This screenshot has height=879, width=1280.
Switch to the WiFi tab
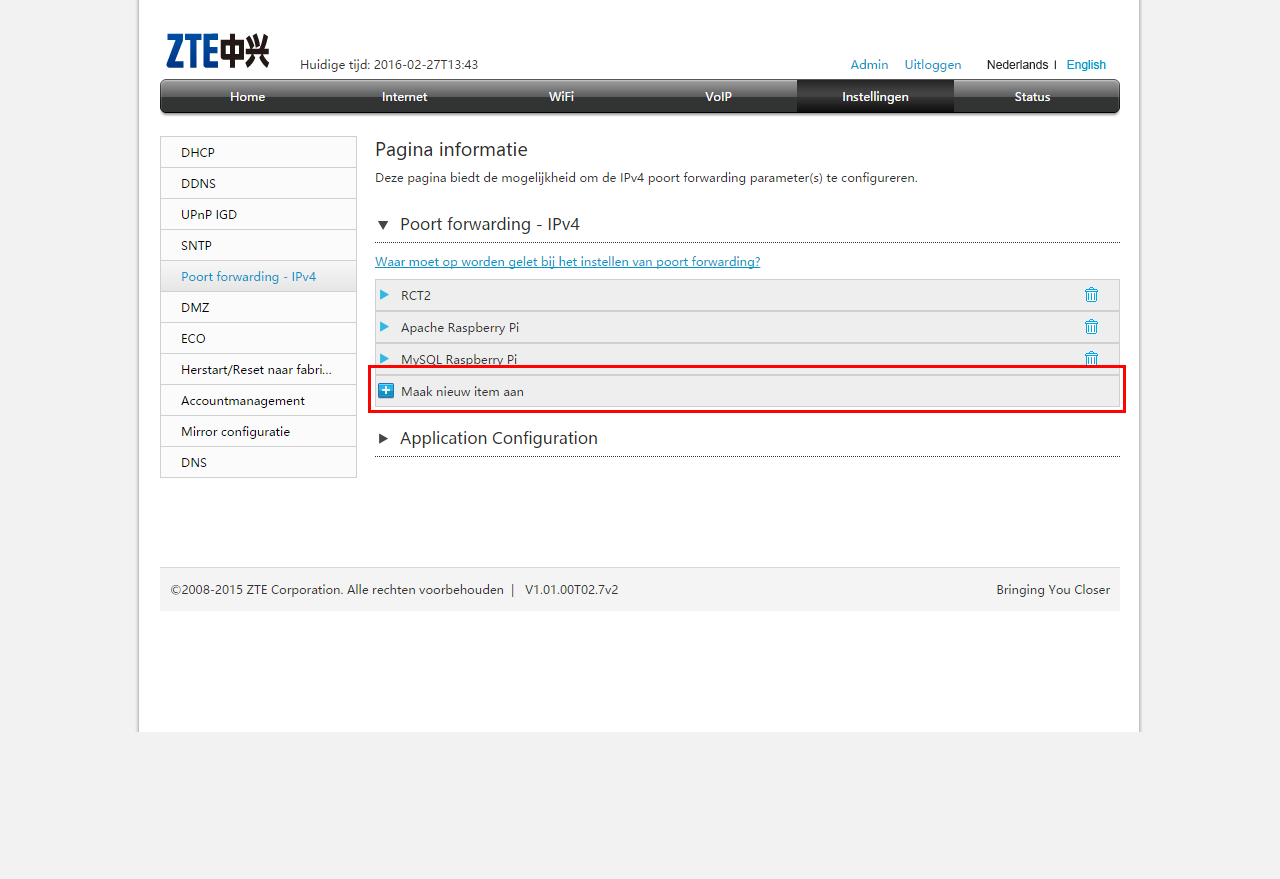561,97
